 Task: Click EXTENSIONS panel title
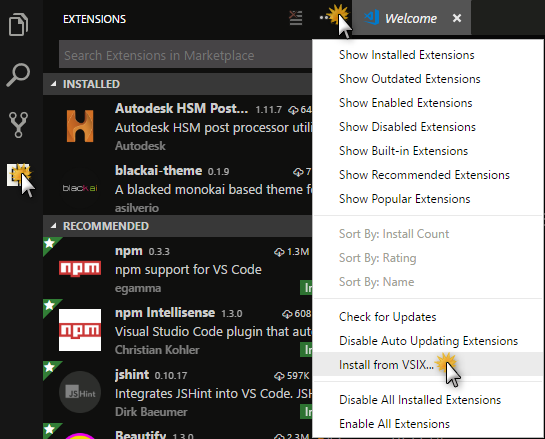tap(95, 19)
